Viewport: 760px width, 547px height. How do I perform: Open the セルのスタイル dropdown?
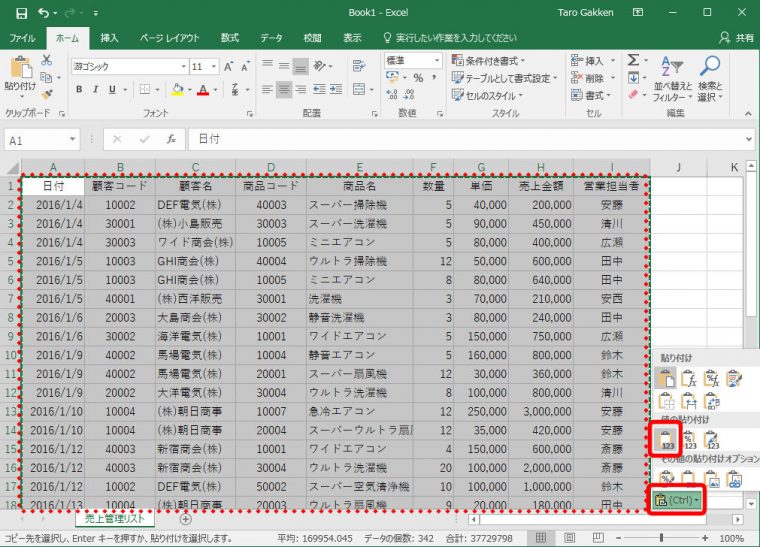click(487, 95)
